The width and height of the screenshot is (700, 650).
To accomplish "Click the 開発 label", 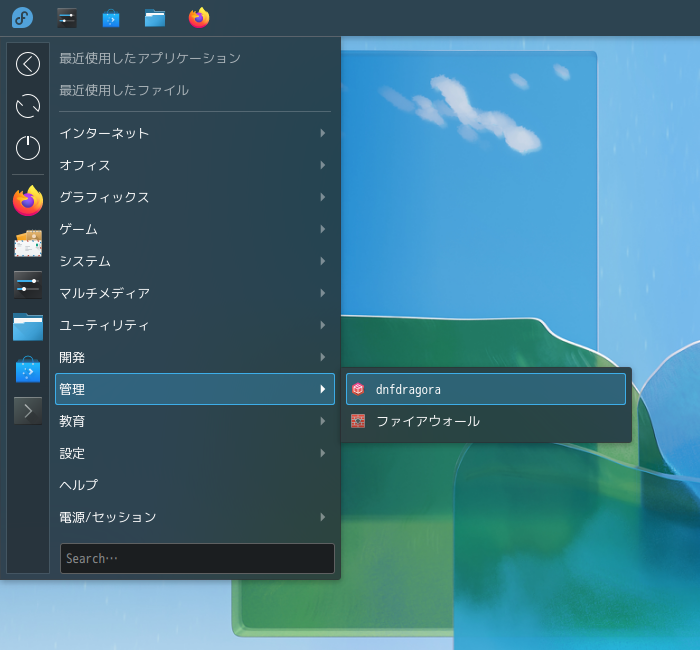I will pos(72,357).
